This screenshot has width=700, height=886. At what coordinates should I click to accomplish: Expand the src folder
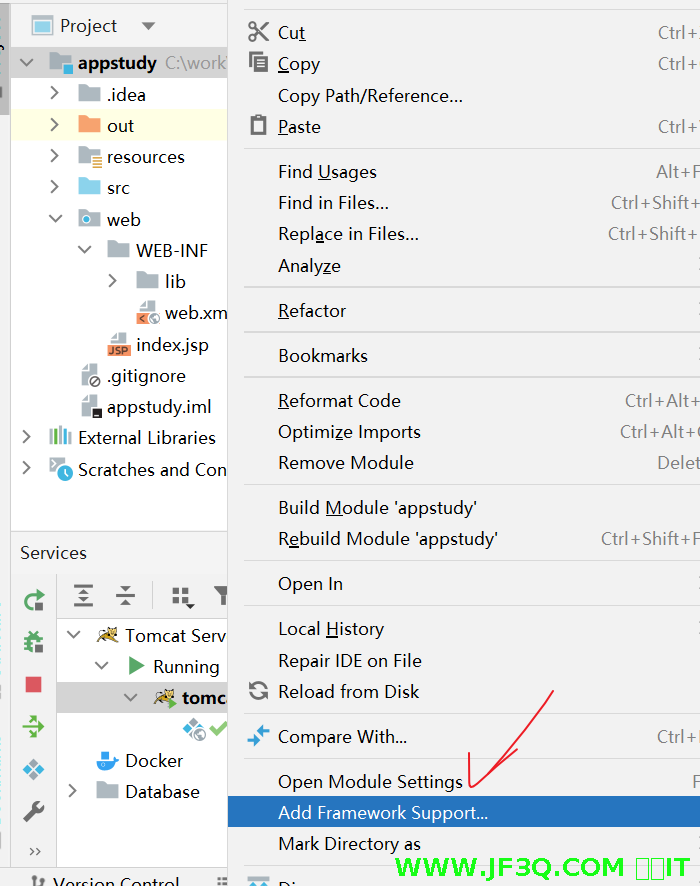[56, 188]
